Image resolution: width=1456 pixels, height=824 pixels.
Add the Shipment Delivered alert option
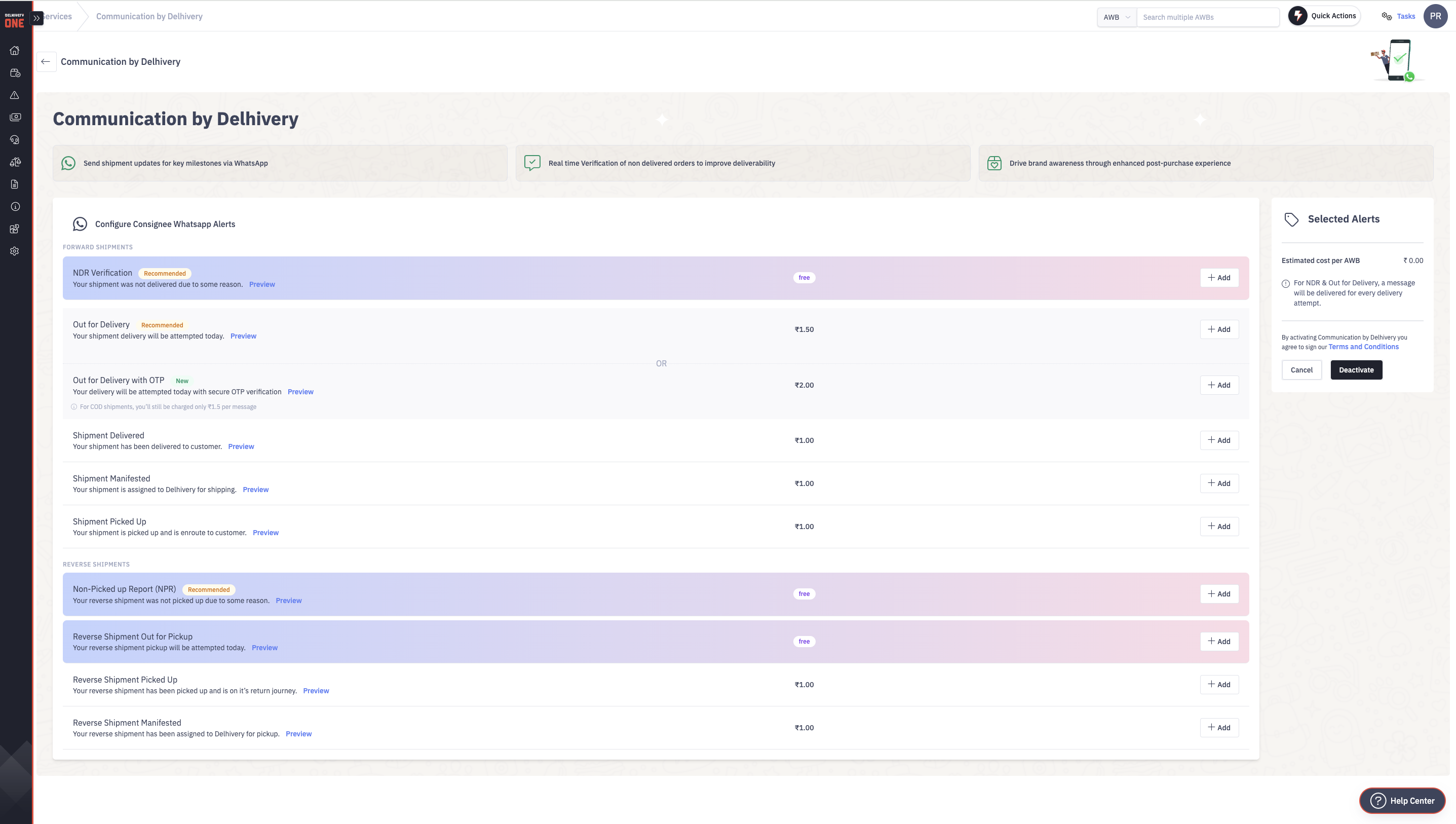coord(1219,440)
